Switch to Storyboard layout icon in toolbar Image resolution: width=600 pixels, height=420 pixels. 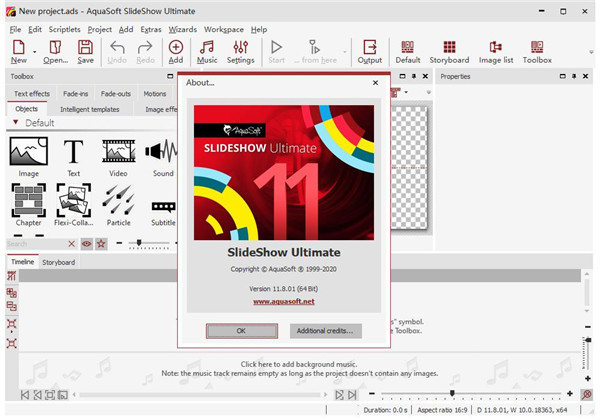tap(449, 52)
